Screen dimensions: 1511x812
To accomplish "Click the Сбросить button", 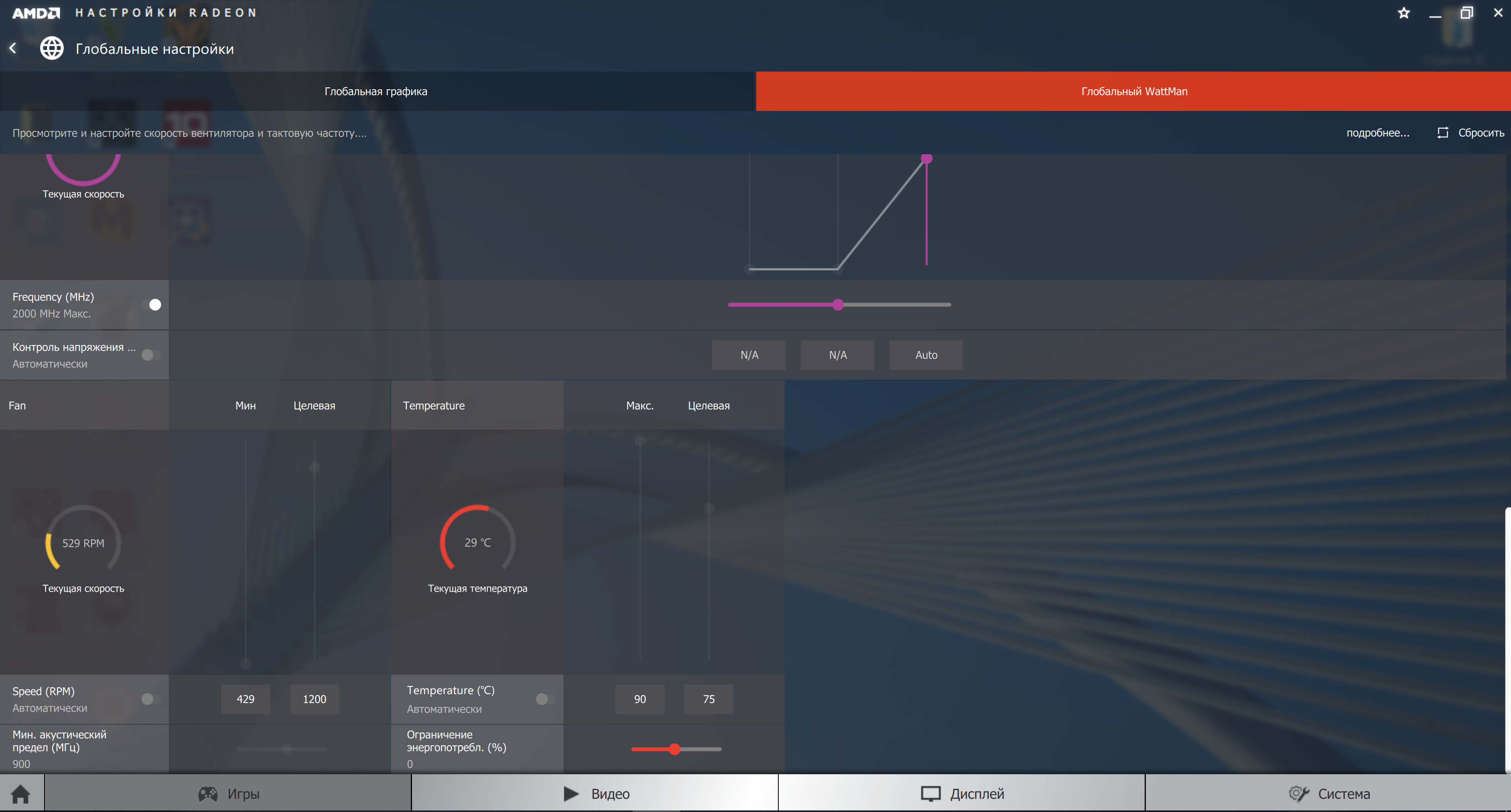I will (1470, 133).
